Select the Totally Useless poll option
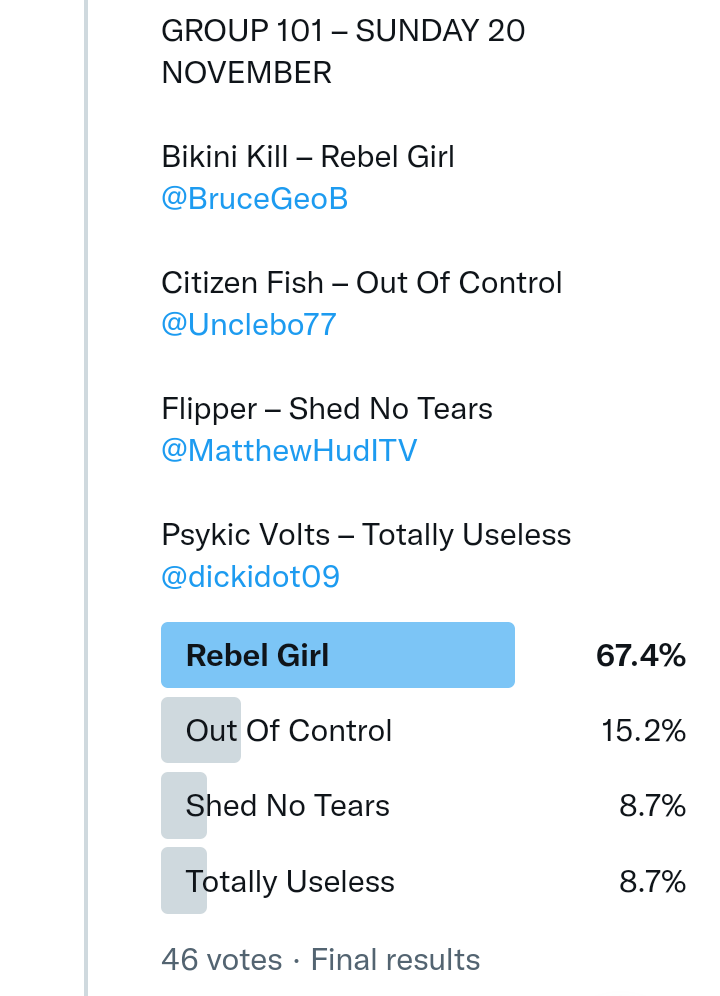 (290, 882)
